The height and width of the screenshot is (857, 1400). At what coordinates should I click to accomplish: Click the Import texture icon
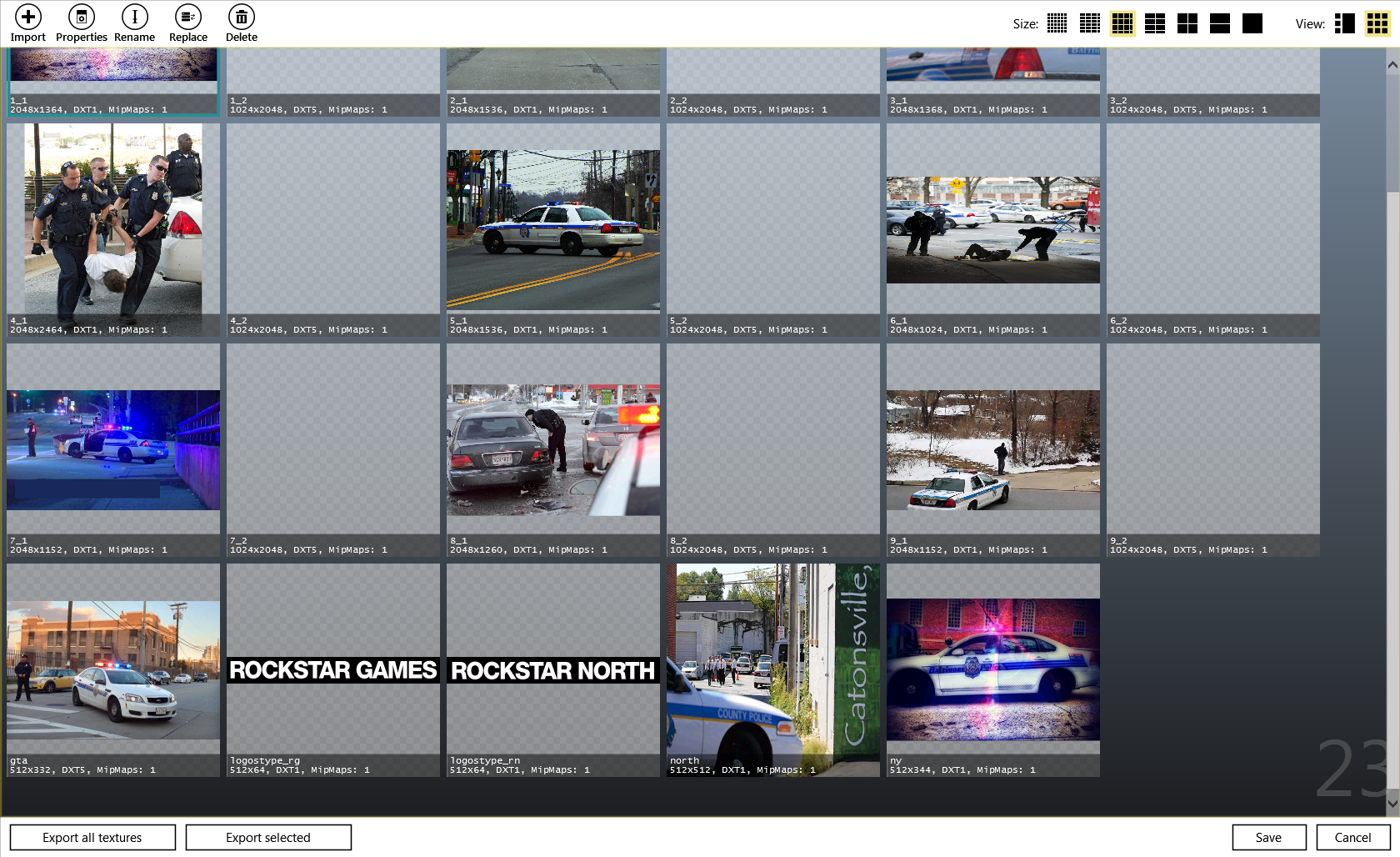point(28,18)
